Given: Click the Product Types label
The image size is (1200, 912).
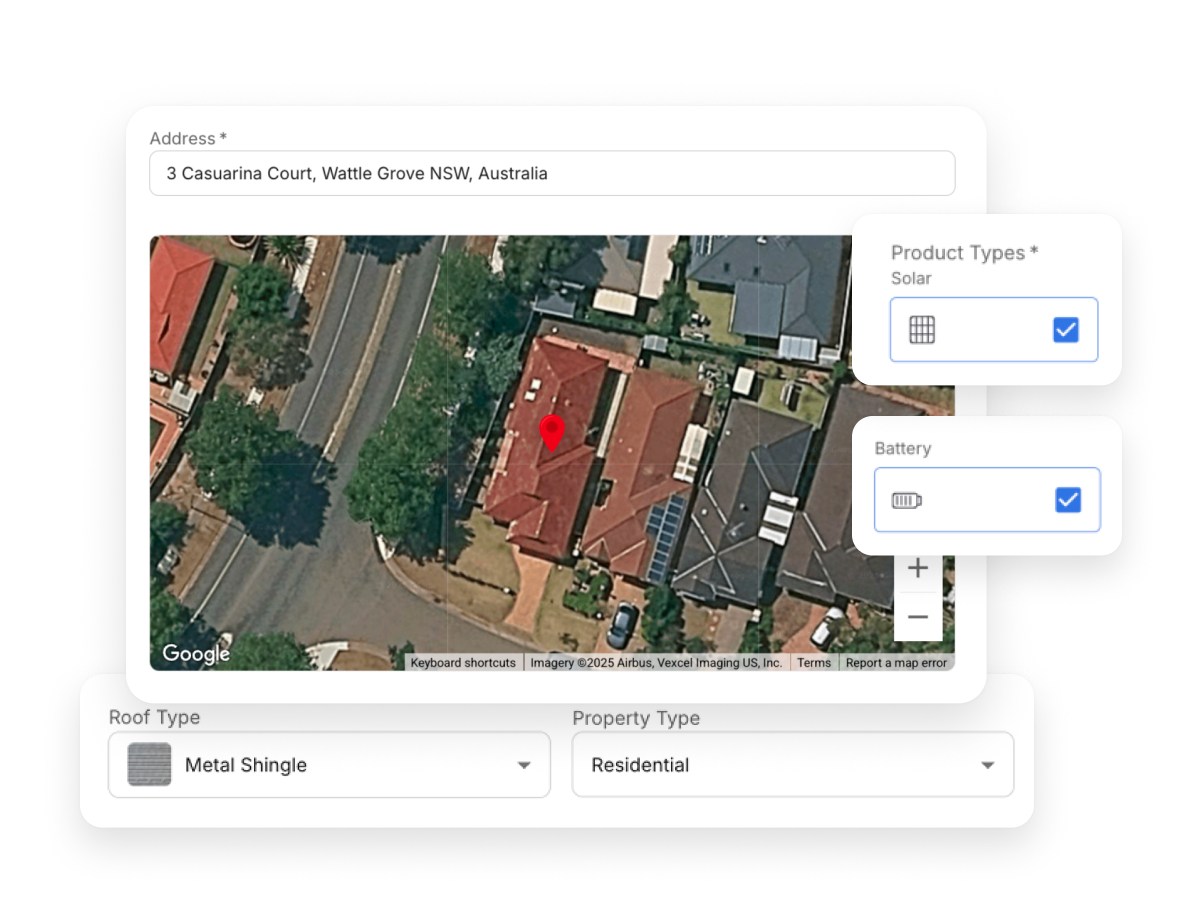Looking at the screenshot, I should point(965,253).
